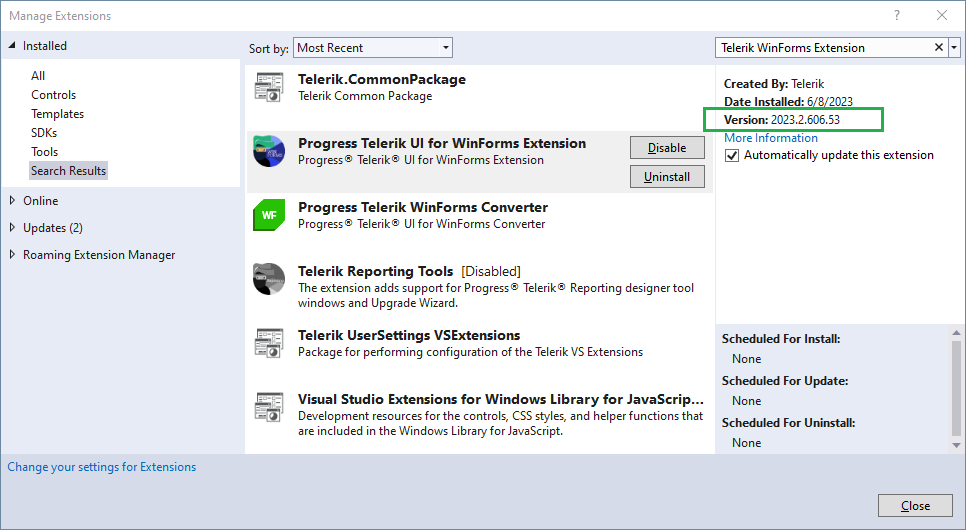Select the Templates category
The image size is (966, 530).
coord(57,114)
